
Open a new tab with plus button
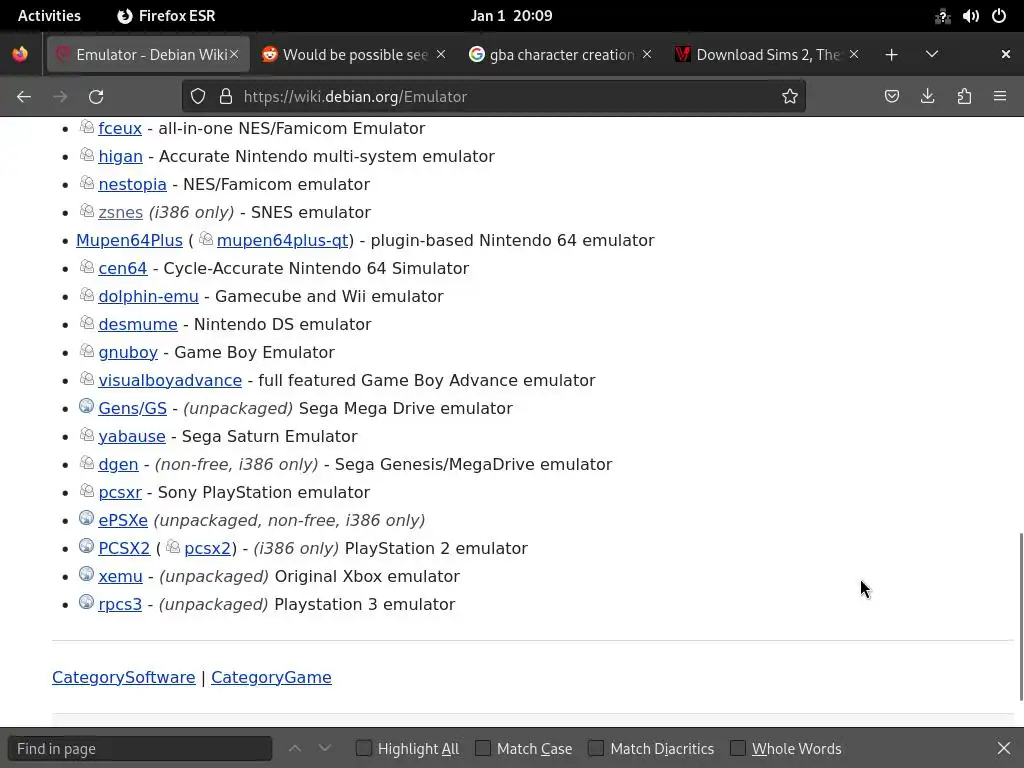(x=891, y=55)
